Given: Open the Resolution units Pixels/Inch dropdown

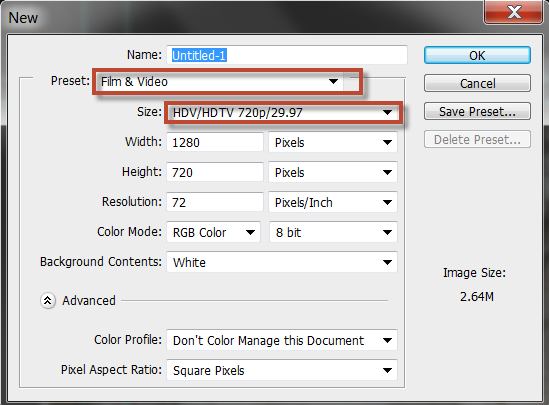Looking at the screenshot, I should click(333, 202).
